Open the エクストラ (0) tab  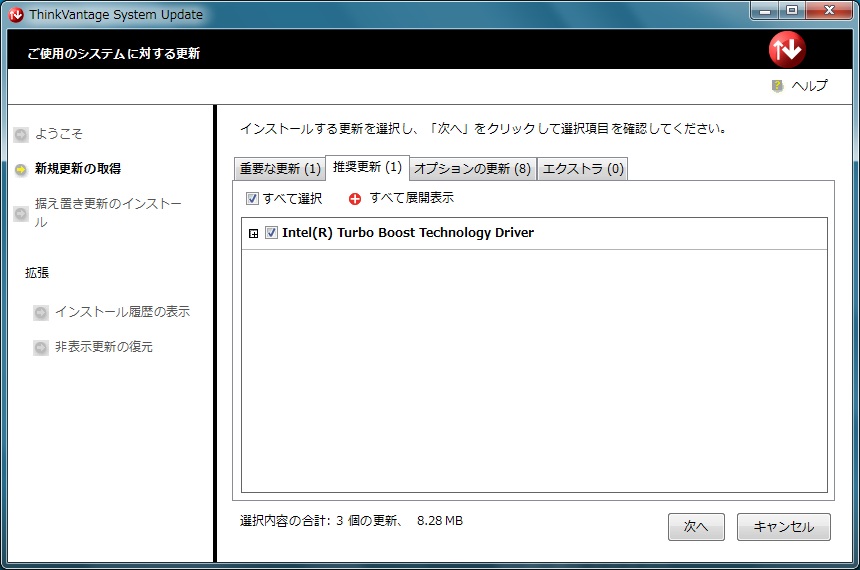(582, 169)
